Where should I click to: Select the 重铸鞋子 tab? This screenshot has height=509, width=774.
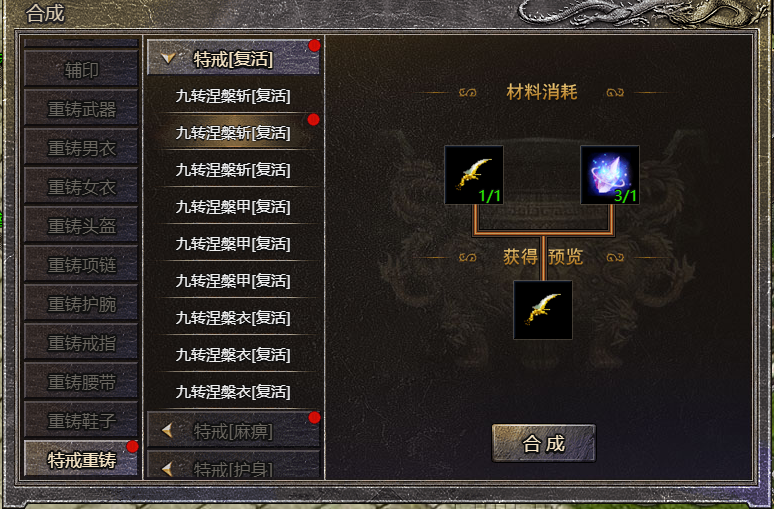tap(81, 421)
